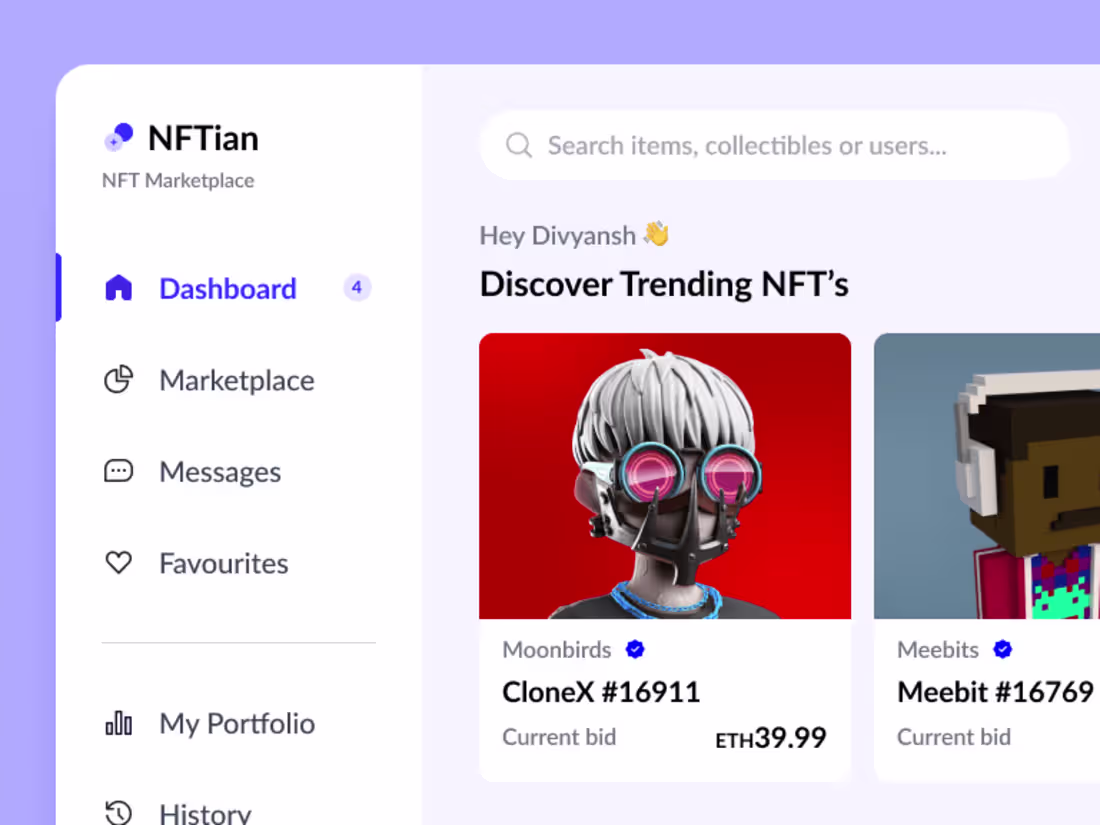Click the CloneX NFT thumbnail image
The height and width of the screenshot is (825, 1100).
click(x=665, y=475)
